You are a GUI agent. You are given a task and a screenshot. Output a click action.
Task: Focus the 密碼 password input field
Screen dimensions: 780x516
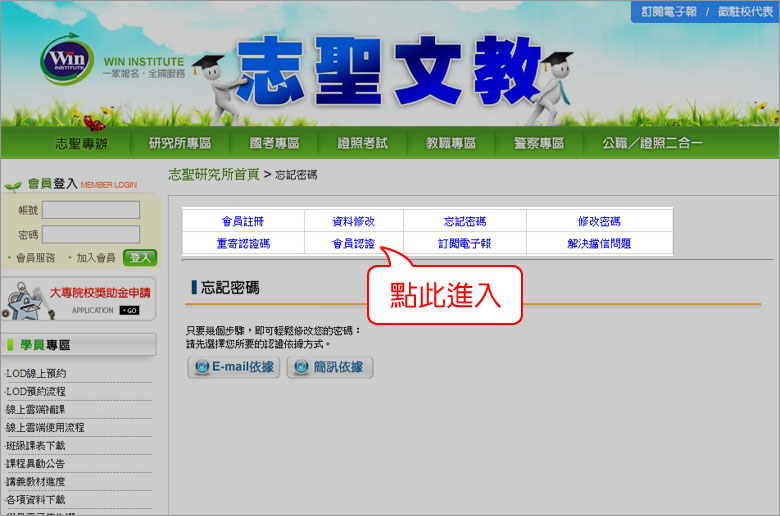tap(91, 234)
